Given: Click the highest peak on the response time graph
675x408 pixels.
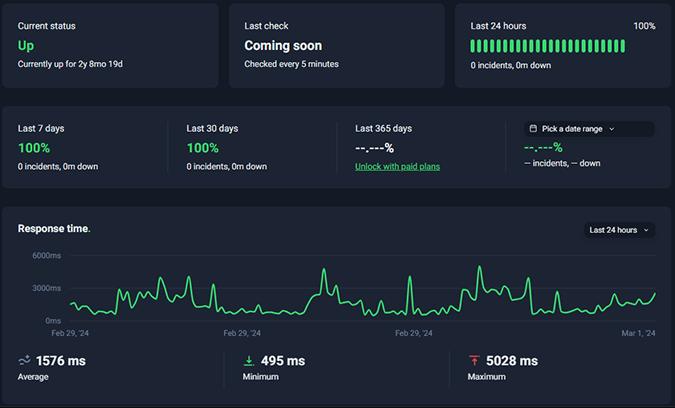Looking at the screenshot, I should (480, 267).
